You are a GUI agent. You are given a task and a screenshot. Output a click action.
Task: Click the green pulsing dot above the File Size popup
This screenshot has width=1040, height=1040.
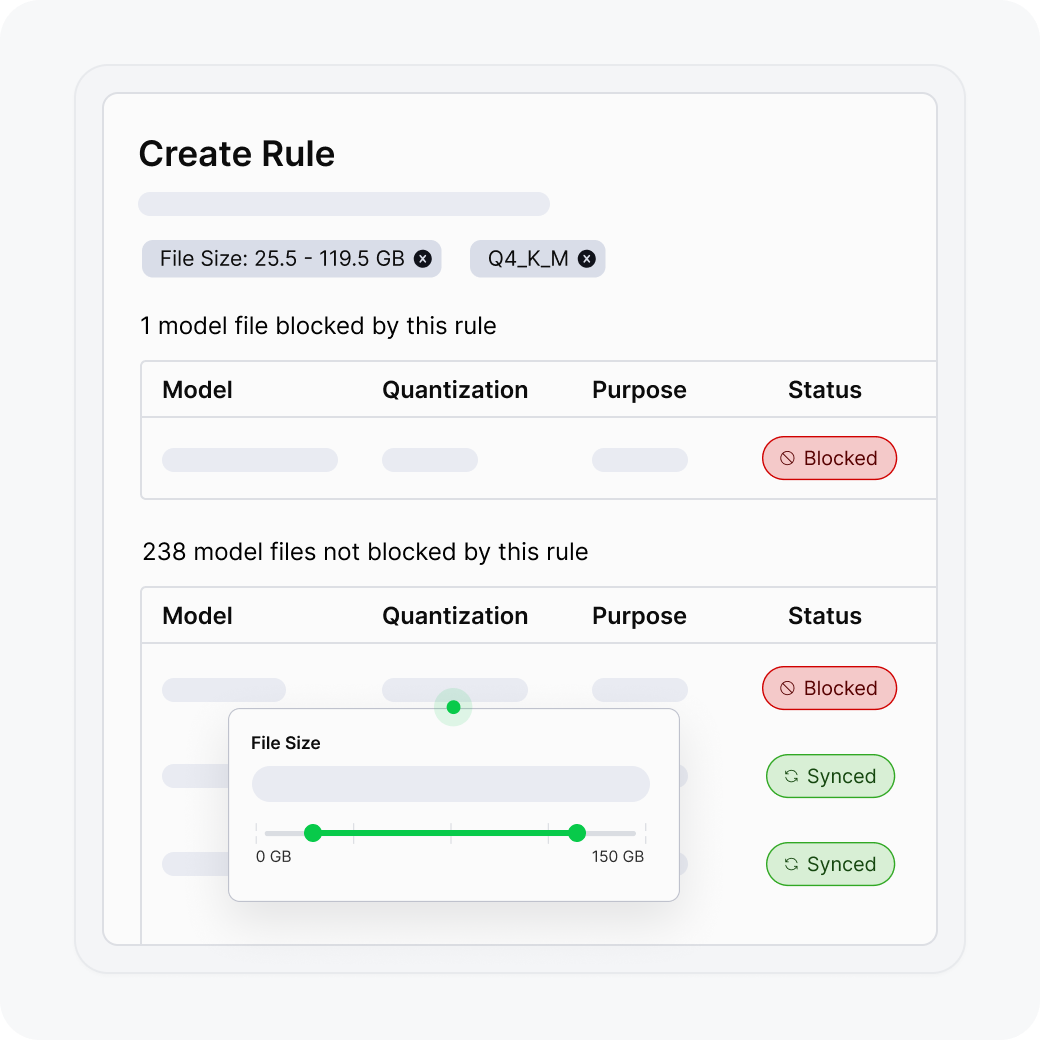[x=453, y=707]
